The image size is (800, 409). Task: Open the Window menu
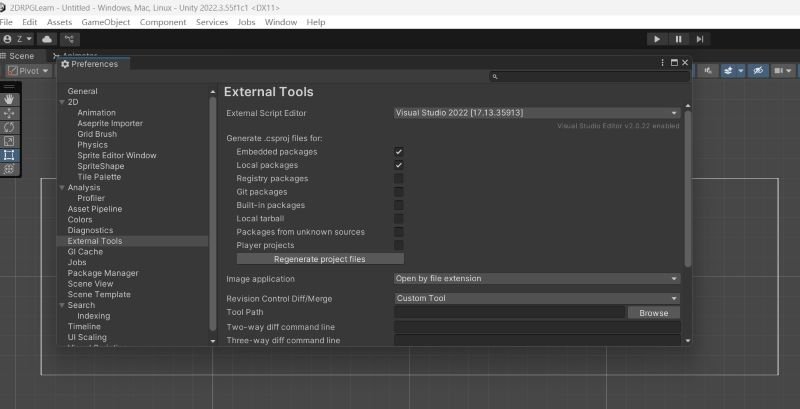coord(281,22)
